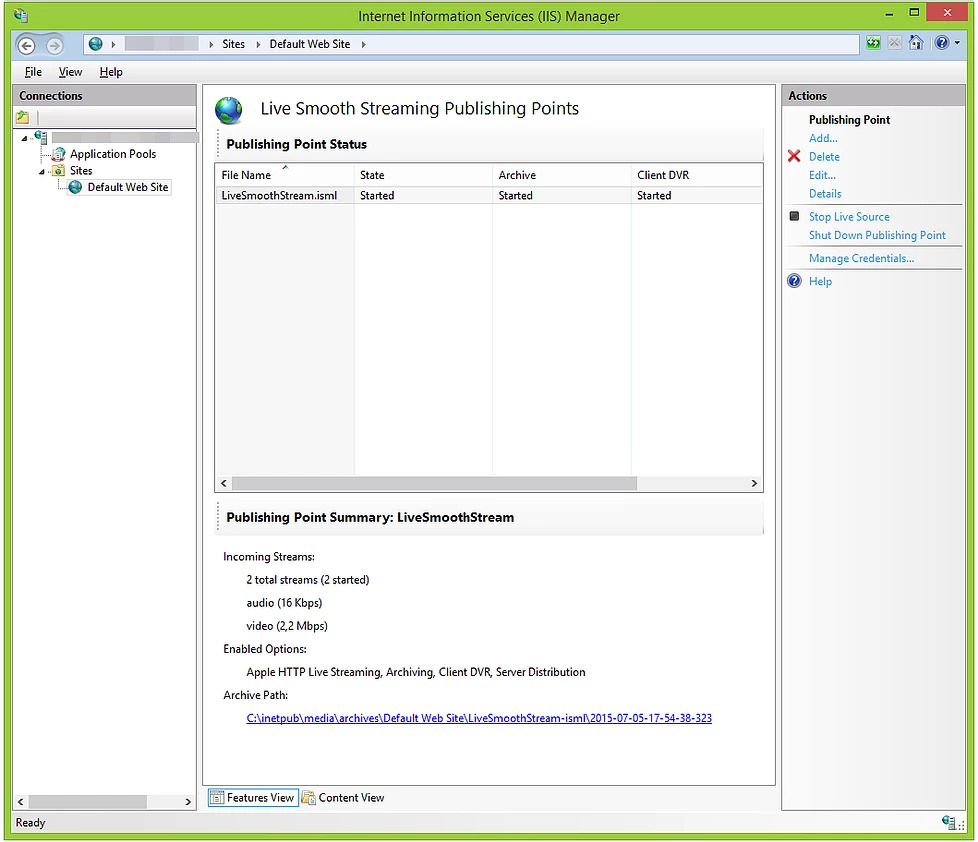Click Details link in Actions pane
The height and width of the screenshot is (842, 978).
[825, 194]
